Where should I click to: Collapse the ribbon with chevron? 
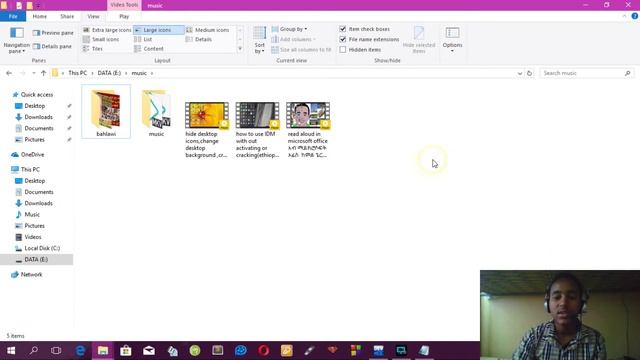pos(624,16)
